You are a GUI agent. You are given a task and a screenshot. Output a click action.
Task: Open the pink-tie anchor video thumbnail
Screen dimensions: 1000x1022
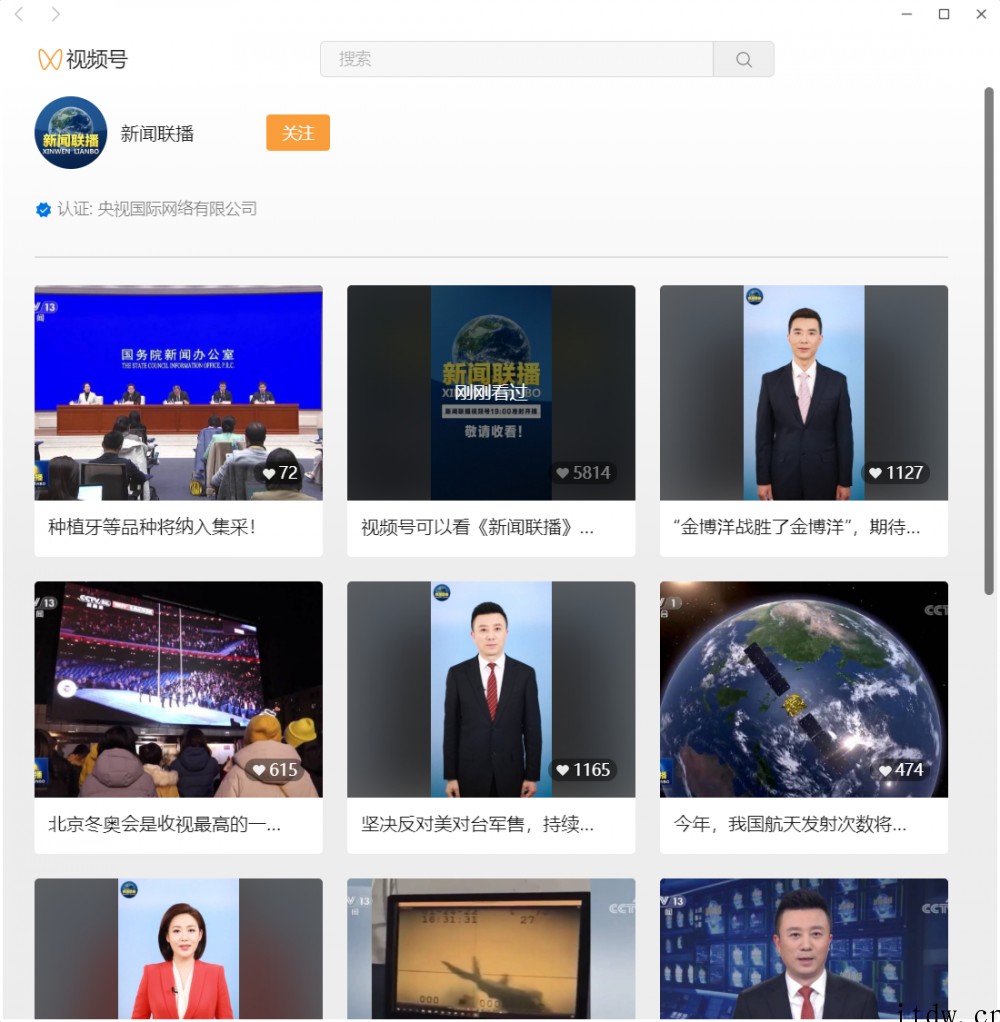(804, 392)
